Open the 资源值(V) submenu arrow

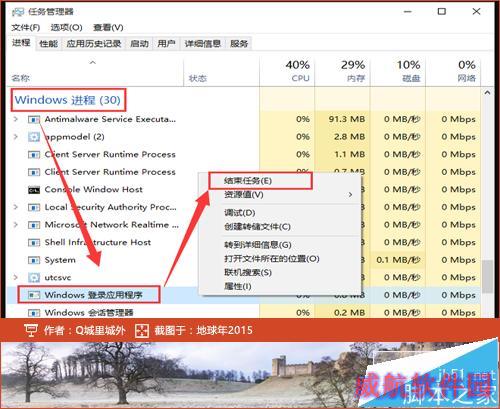point(350,195)
